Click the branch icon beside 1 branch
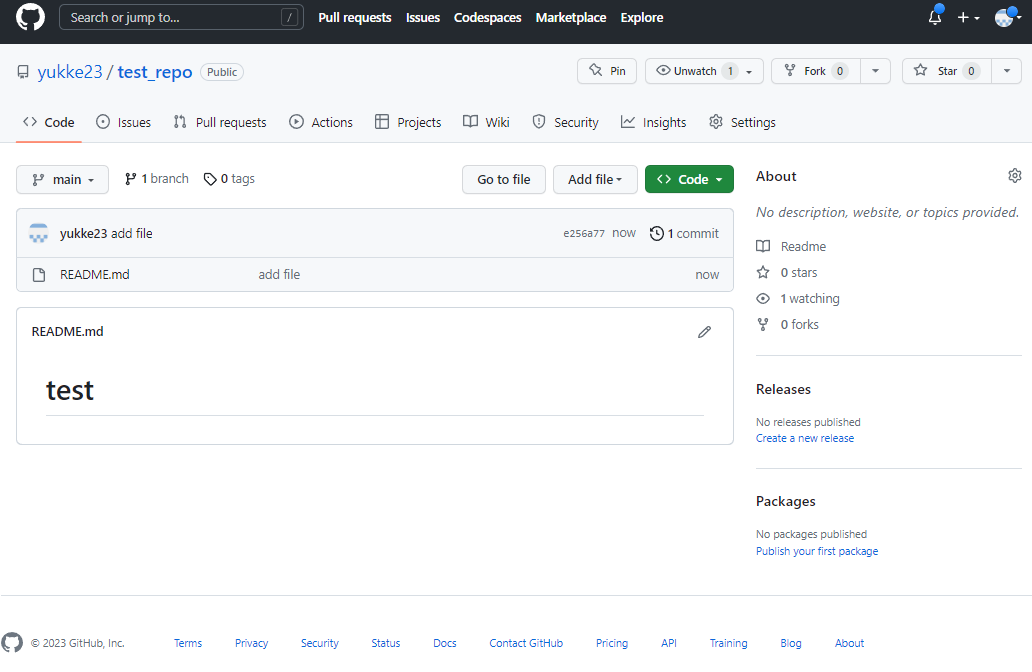Screen dimensions: 1032x672 pos(131,178)
